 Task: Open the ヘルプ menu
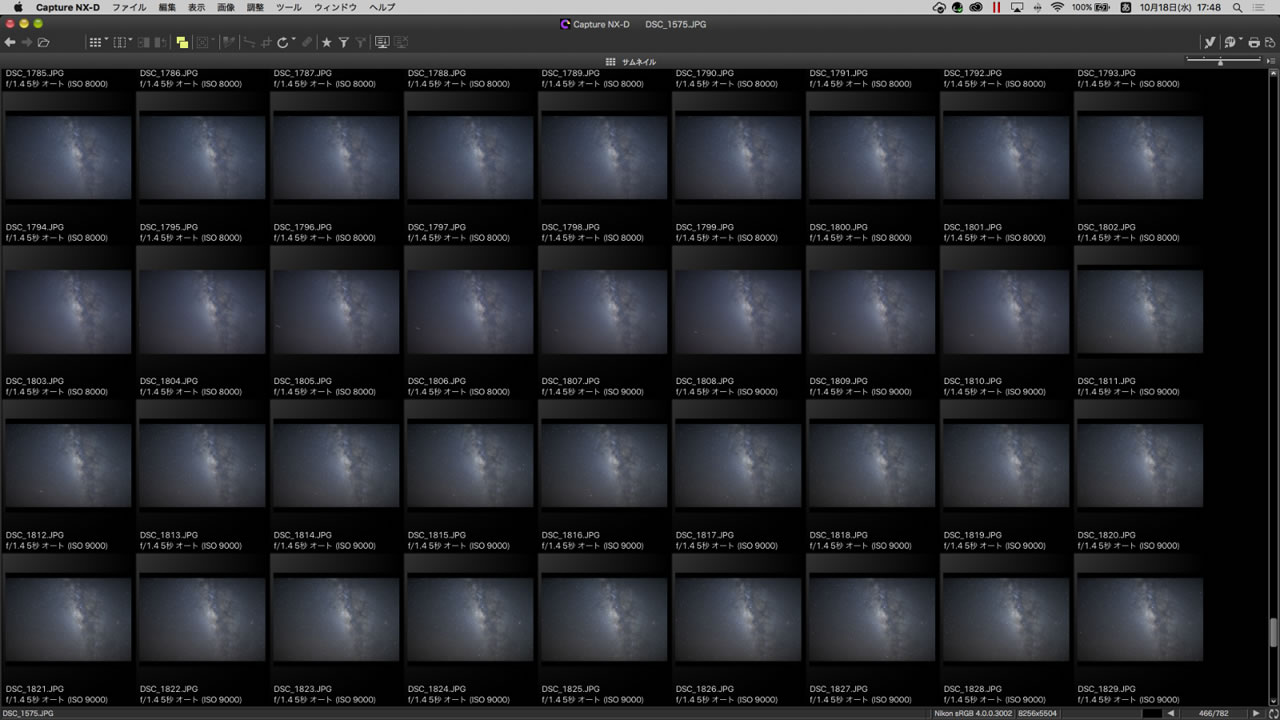[382, 7]
